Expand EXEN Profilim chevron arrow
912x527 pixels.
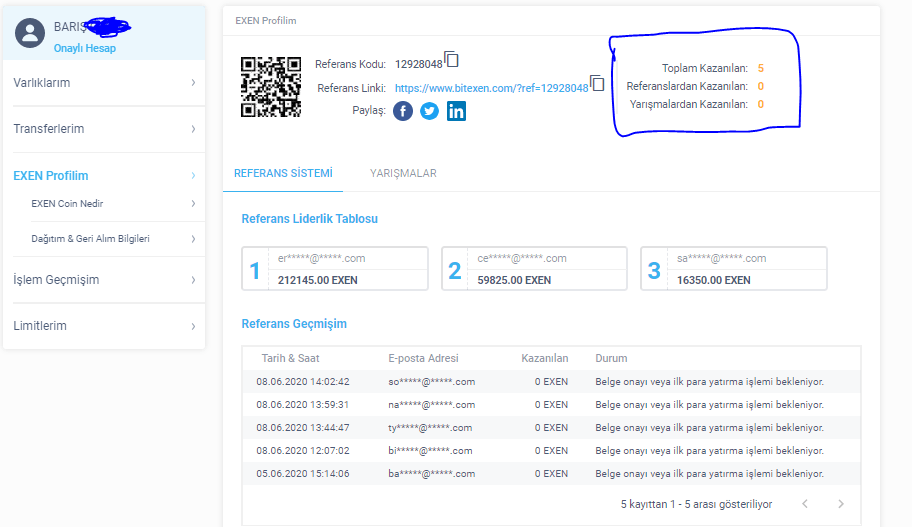click(193, 176)
